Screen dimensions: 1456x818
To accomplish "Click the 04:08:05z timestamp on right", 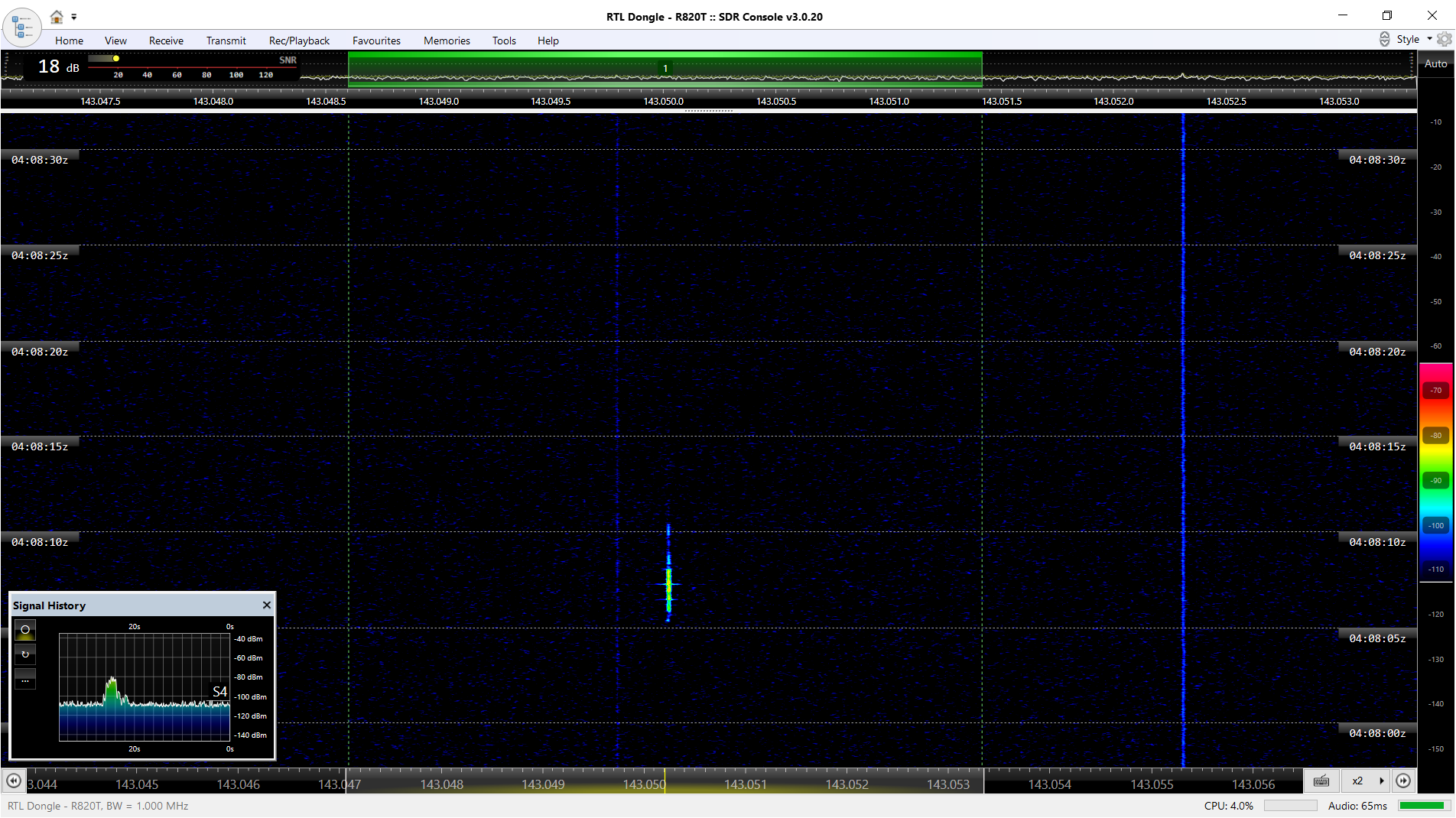I will 1377,638.
